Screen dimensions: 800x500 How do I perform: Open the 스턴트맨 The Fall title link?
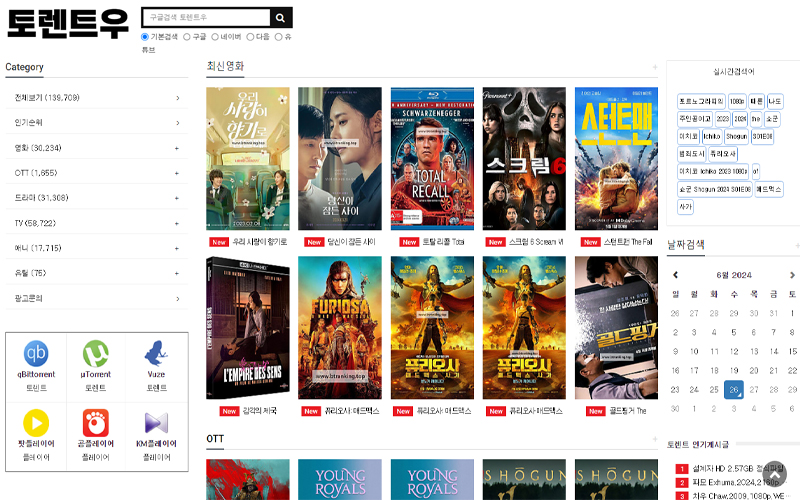pos(628,242)
